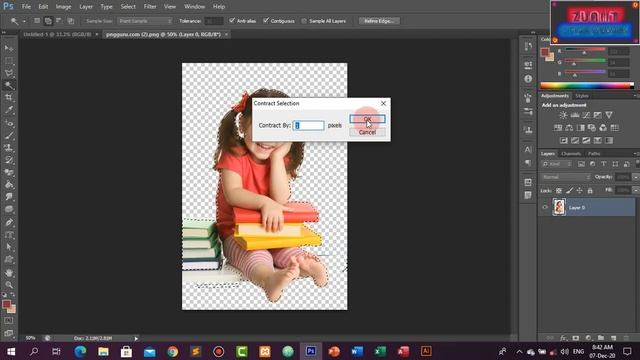Open the Select menu
The image size is (640, 360).
point(128,7)
